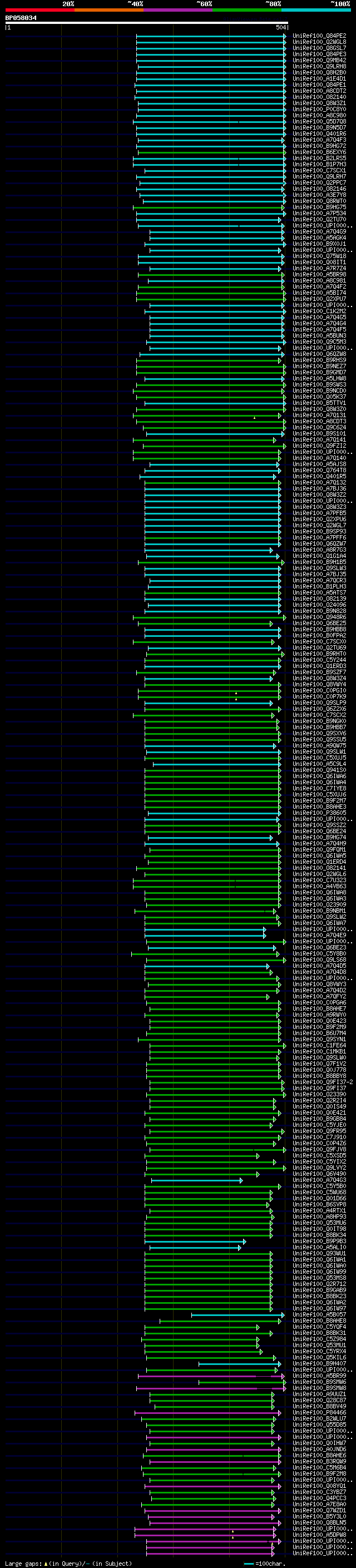Click the BP058034 query name
356x1568 pixels.
tap(21, 18)
